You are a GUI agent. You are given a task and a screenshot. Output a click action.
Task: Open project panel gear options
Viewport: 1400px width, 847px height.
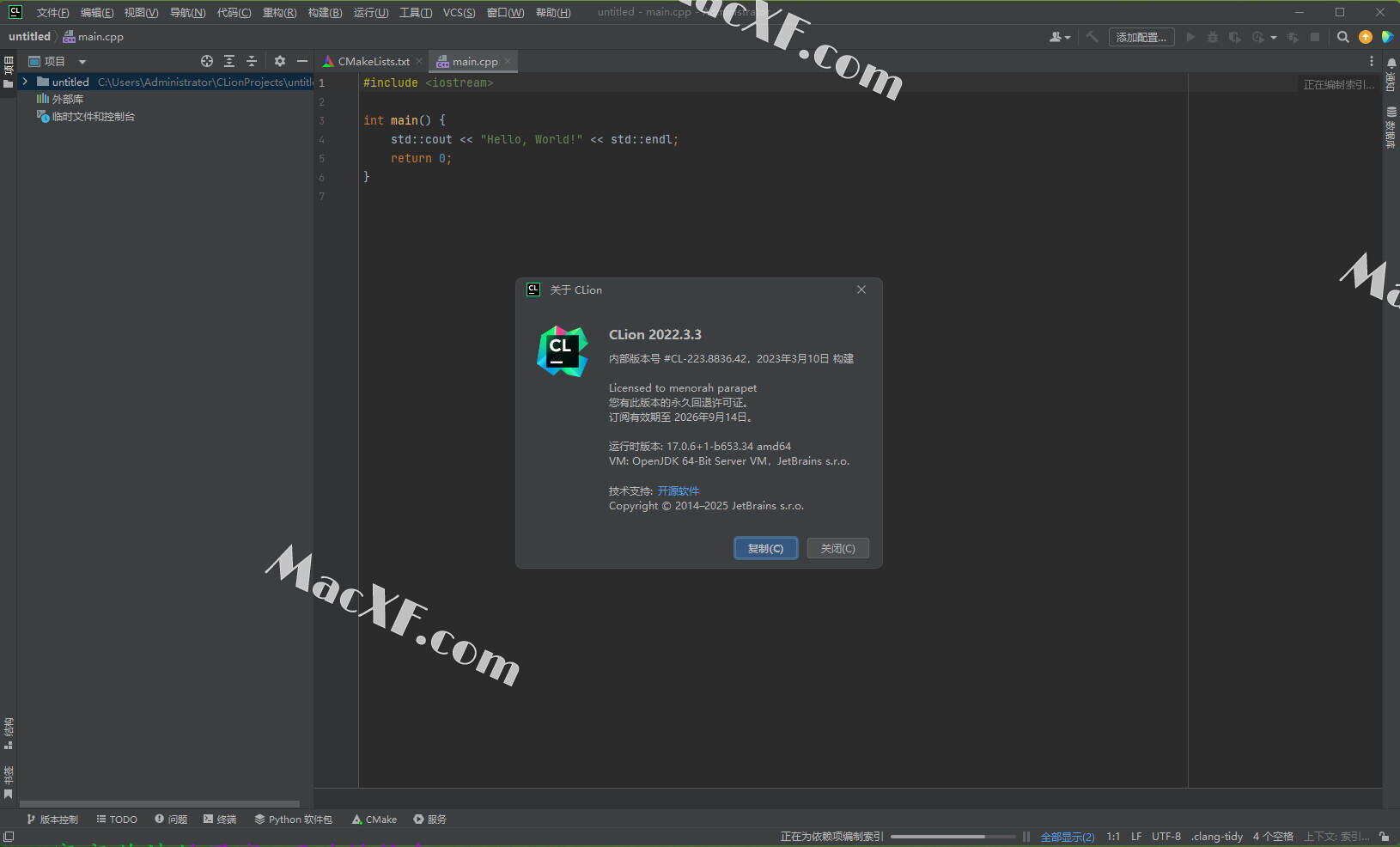280,61
